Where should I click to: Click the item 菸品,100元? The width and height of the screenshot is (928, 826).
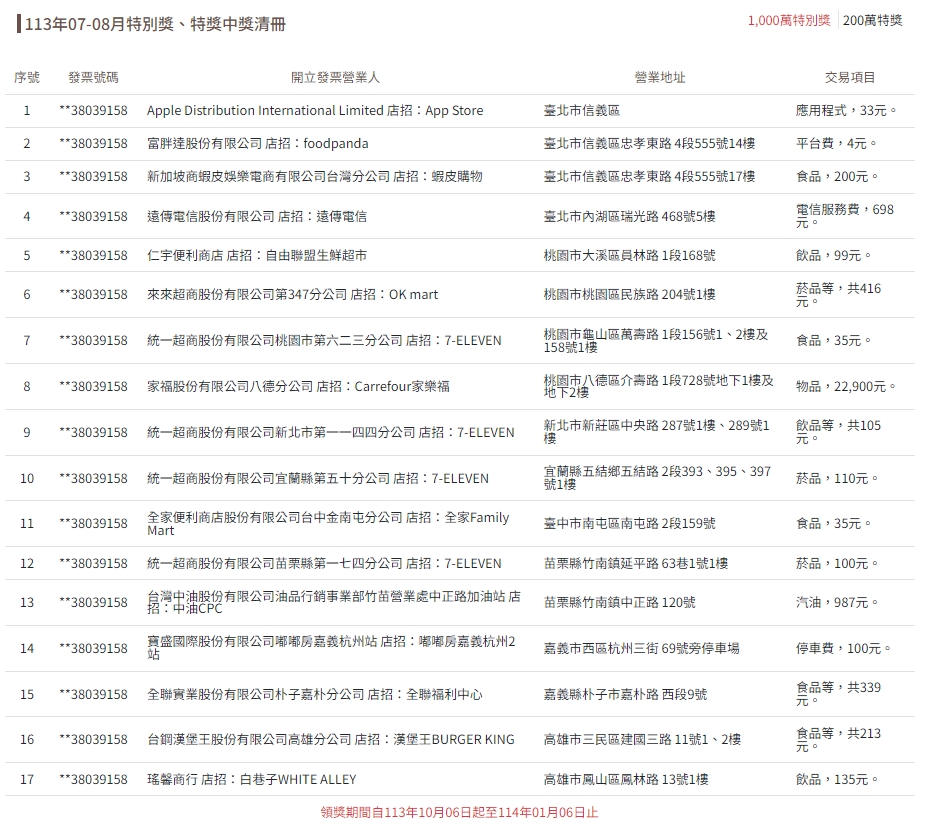click(837, 564)
